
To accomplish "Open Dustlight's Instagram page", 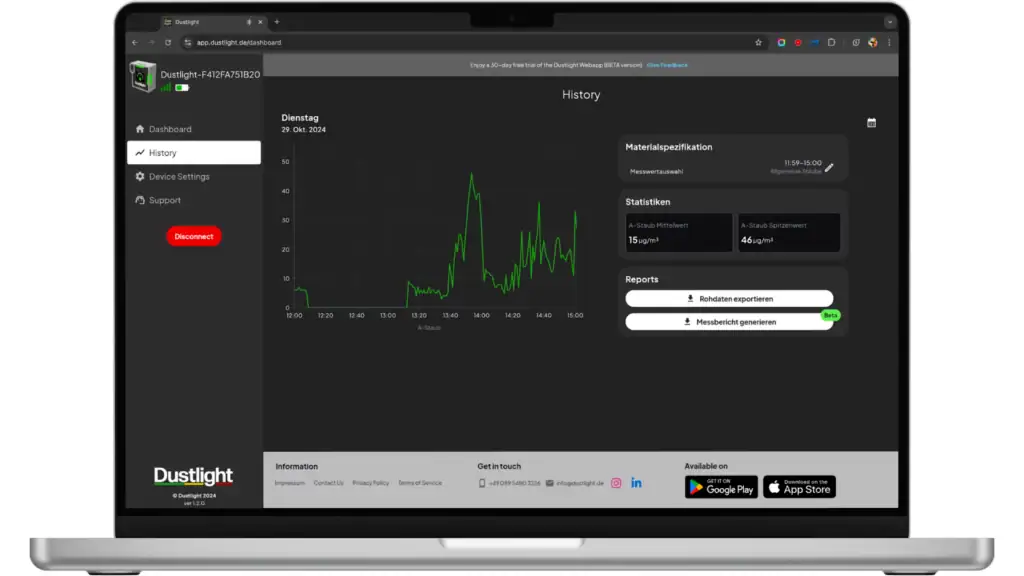I will 616,483.
